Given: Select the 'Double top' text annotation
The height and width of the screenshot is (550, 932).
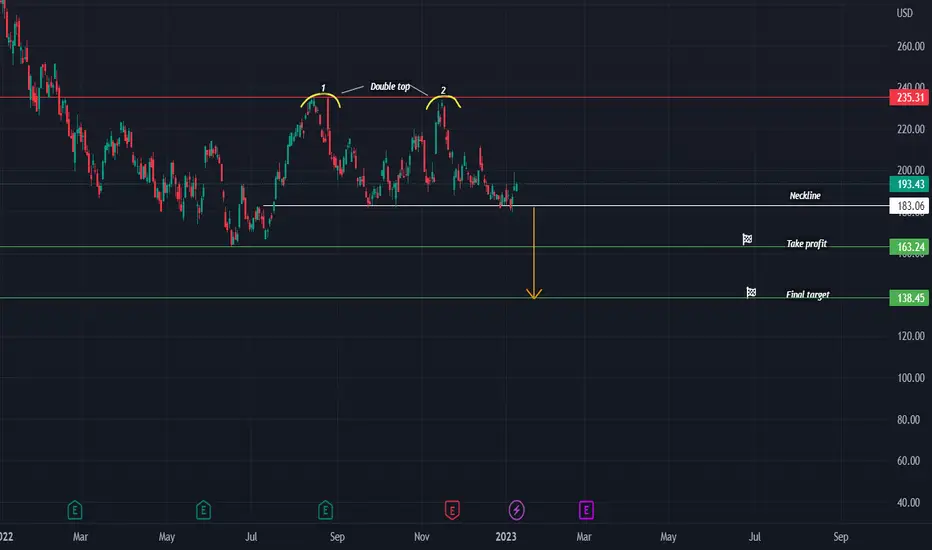Looking at the screenshot, I should point(390,87).
